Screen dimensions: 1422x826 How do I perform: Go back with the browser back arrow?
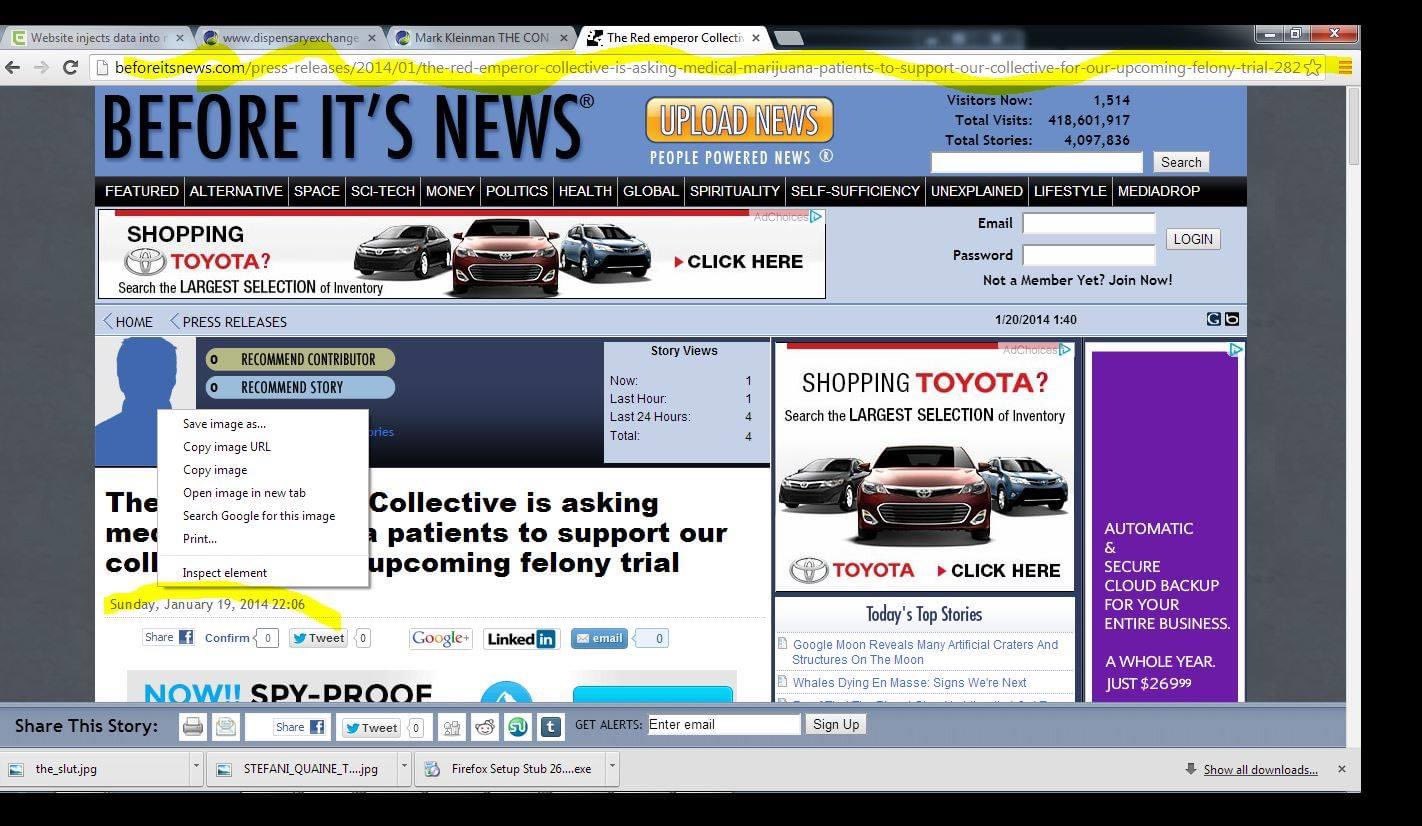click(x=13, y=68)
